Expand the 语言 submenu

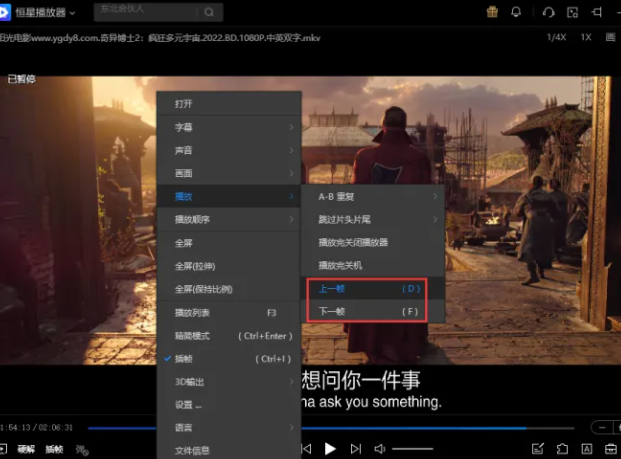click(x=229, y=428)
